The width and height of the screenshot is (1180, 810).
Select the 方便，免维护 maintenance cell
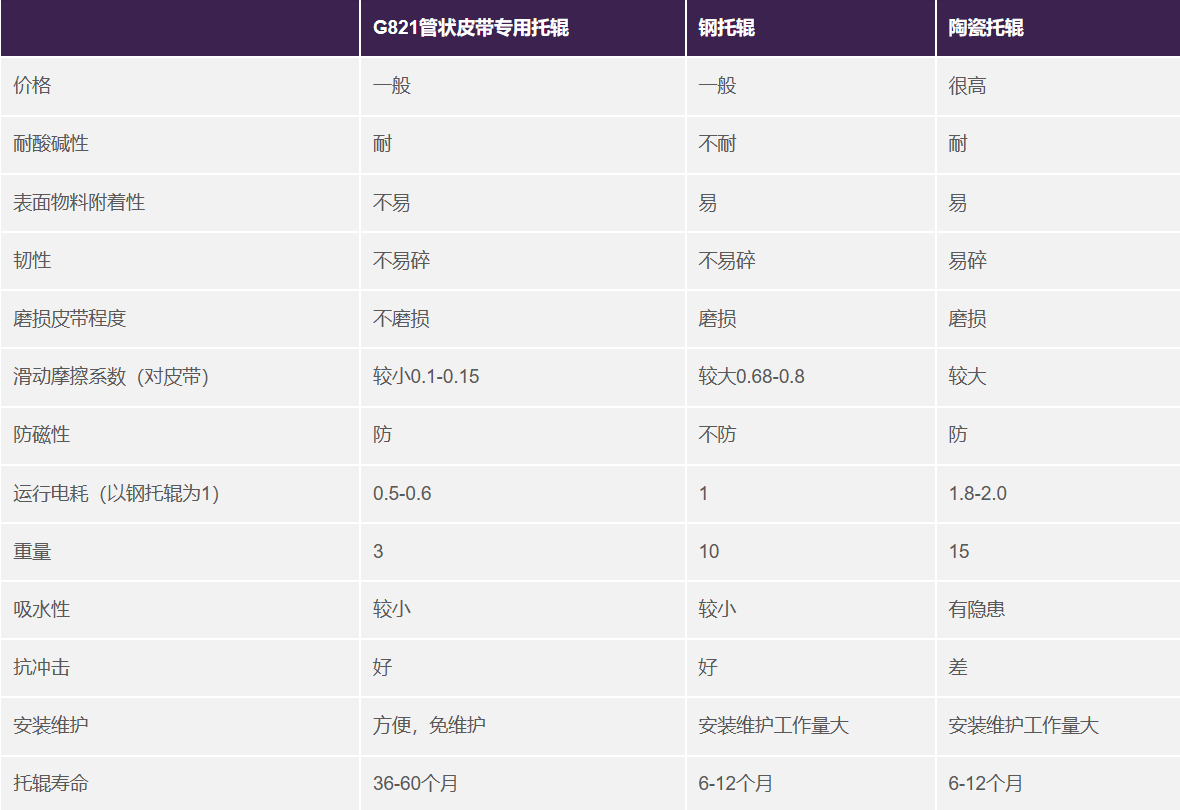tap(429, 725)
